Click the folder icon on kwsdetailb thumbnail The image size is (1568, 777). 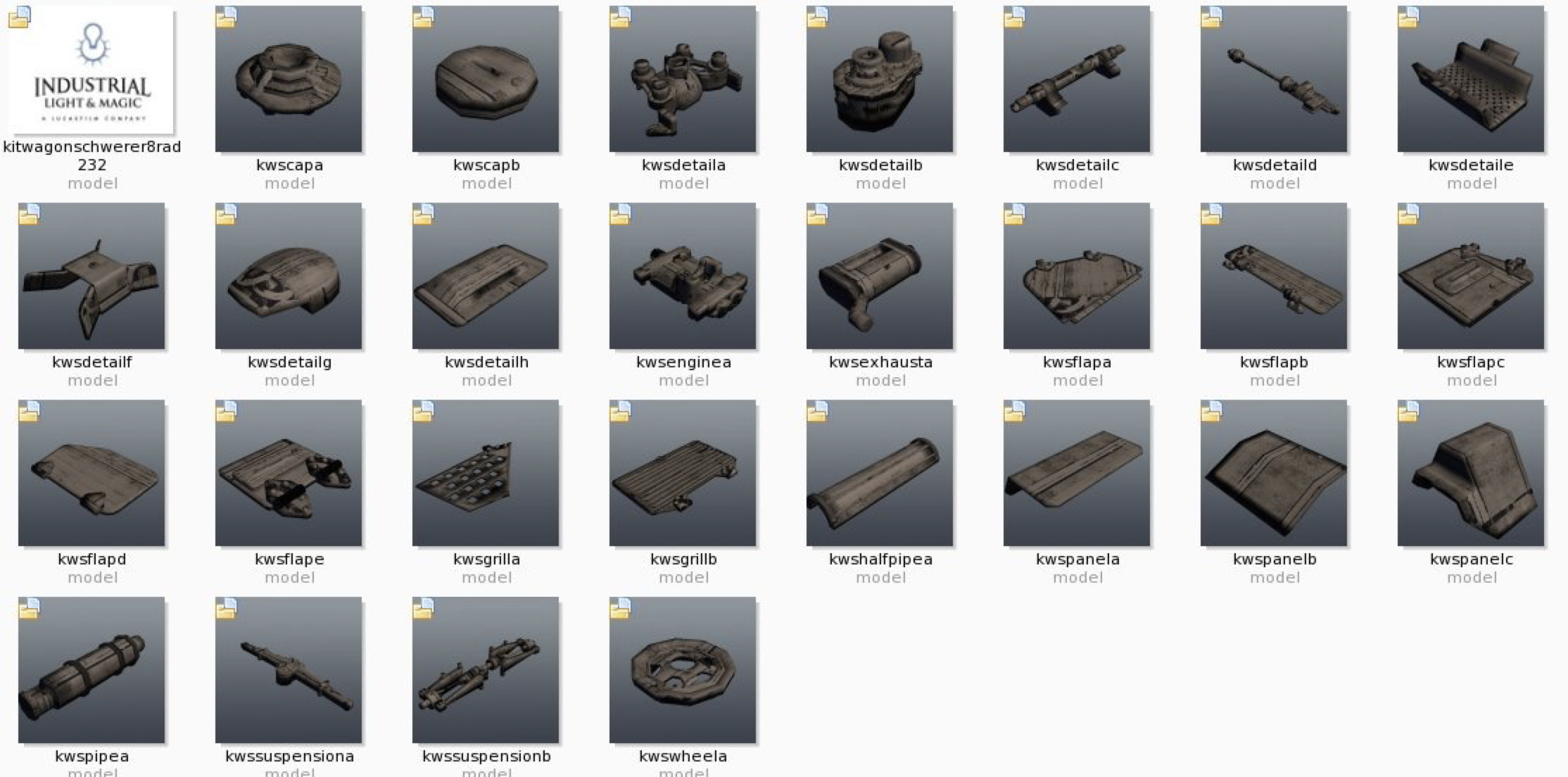point(817,18)
